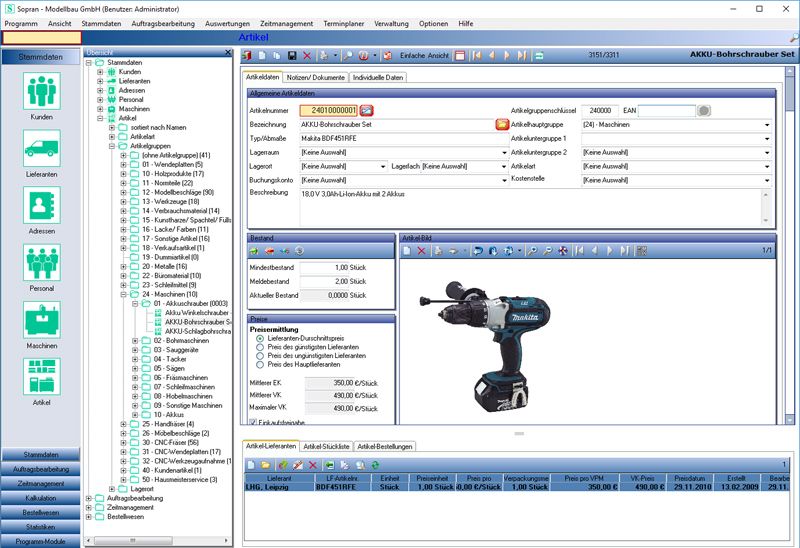Select Preis des Hauptlieferanten option
The image size is (800, 548).
[260, 364]
